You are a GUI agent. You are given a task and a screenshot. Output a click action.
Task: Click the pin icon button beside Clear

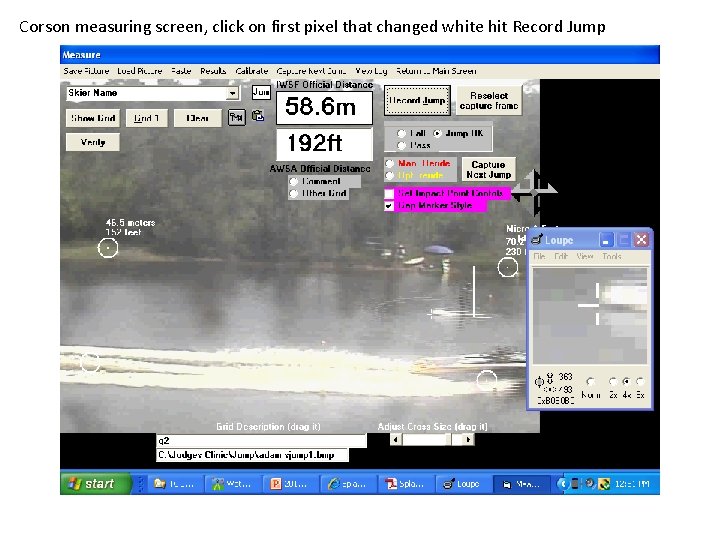236,118
